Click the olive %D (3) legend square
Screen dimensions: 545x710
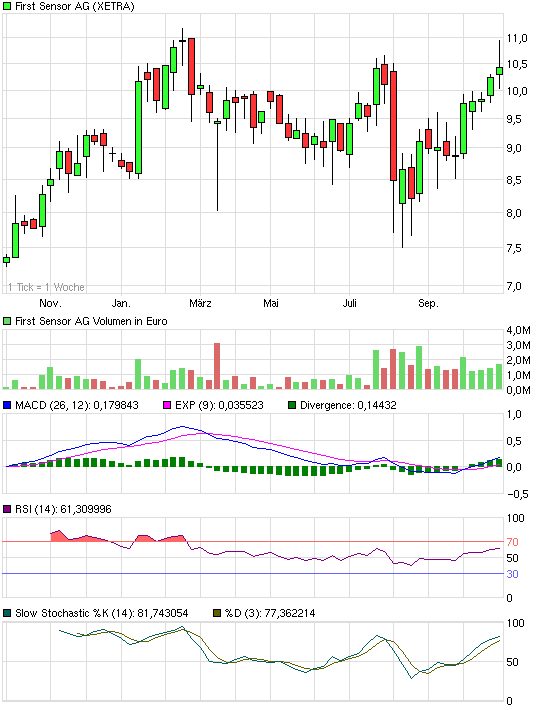point(217,613)
